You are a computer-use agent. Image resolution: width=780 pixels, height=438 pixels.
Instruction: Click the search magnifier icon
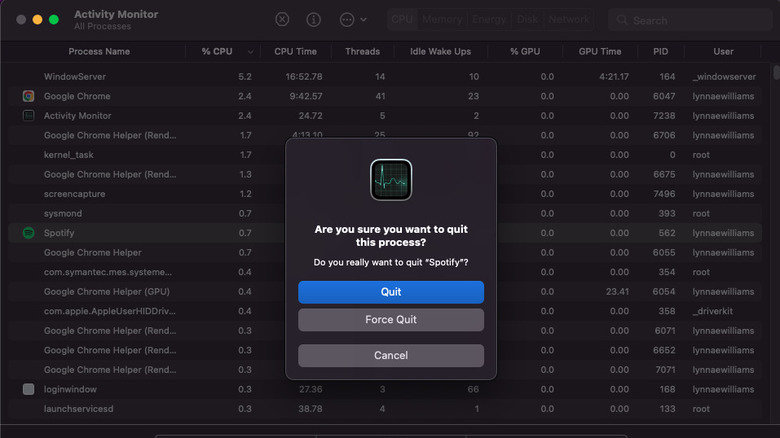pos(622,20)
